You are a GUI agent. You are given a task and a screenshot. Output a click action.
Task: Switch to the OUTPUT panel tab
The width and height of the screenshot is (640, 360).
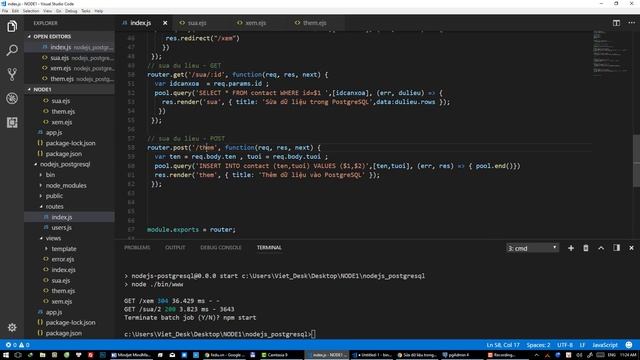(x=175, y=247)
